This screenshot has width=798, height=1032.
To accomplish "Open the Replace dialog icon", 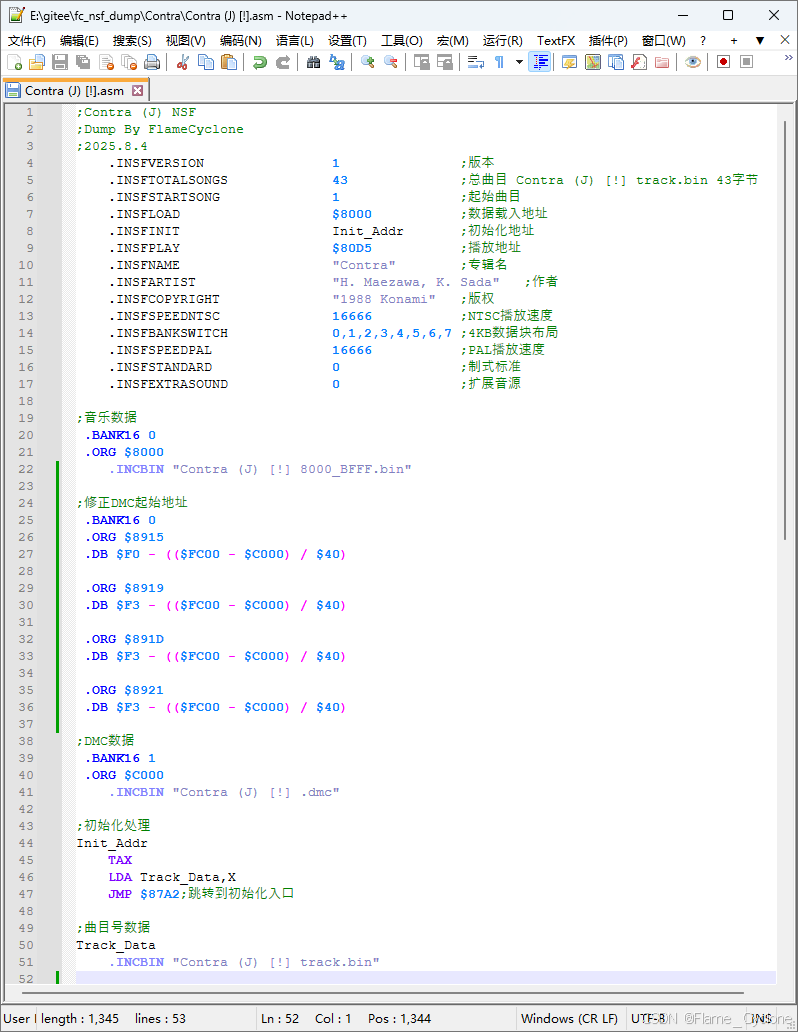I will 337,63.
